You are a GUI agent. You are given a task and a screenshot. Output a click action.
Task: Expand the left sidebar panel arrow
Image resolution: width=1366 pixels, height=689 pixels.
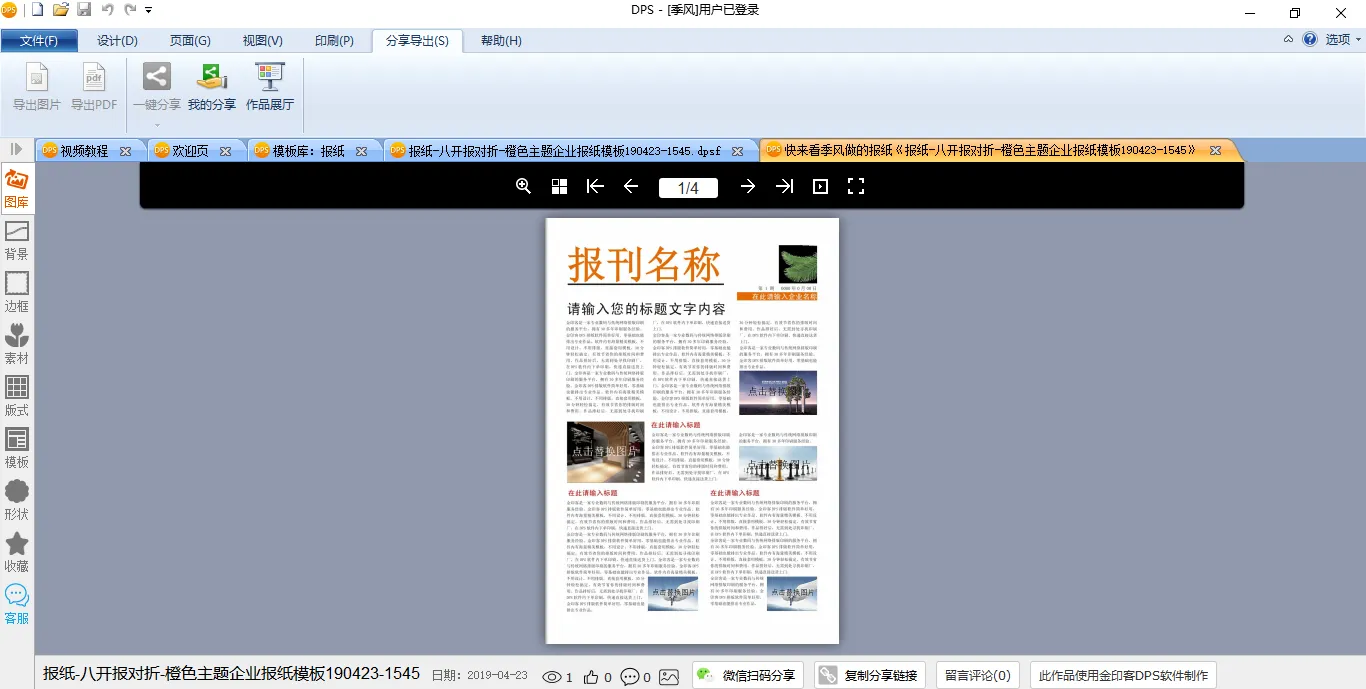[x=16, y=150]
